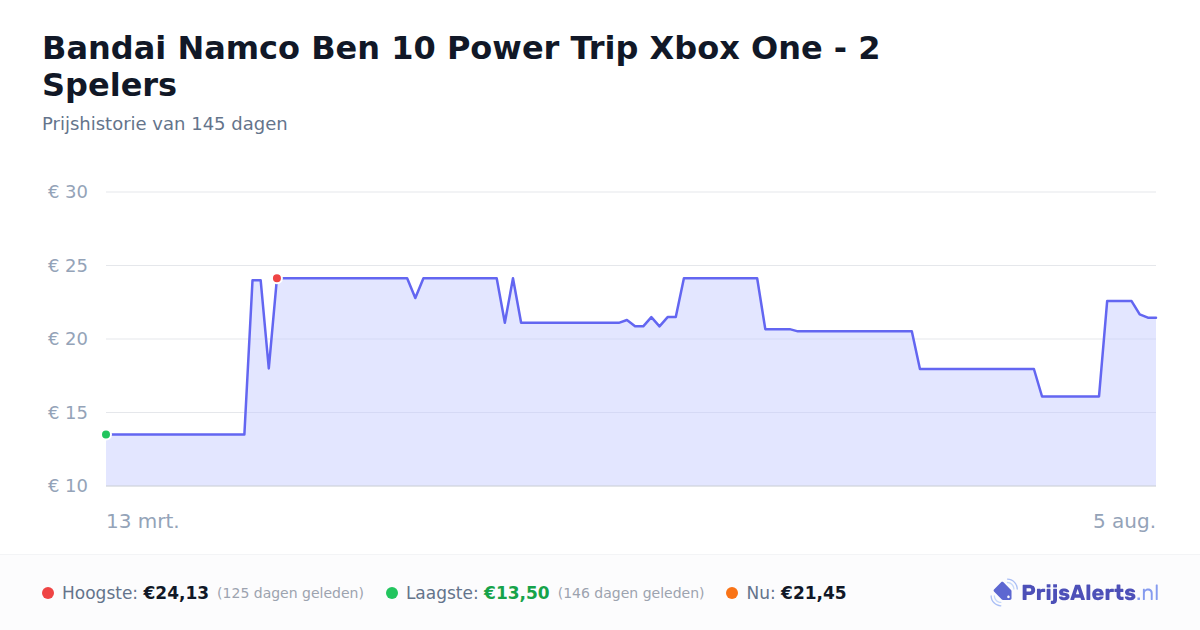Click the 13 mrt. start date label
1200x630 pixels.
click(x=143, y=521)
